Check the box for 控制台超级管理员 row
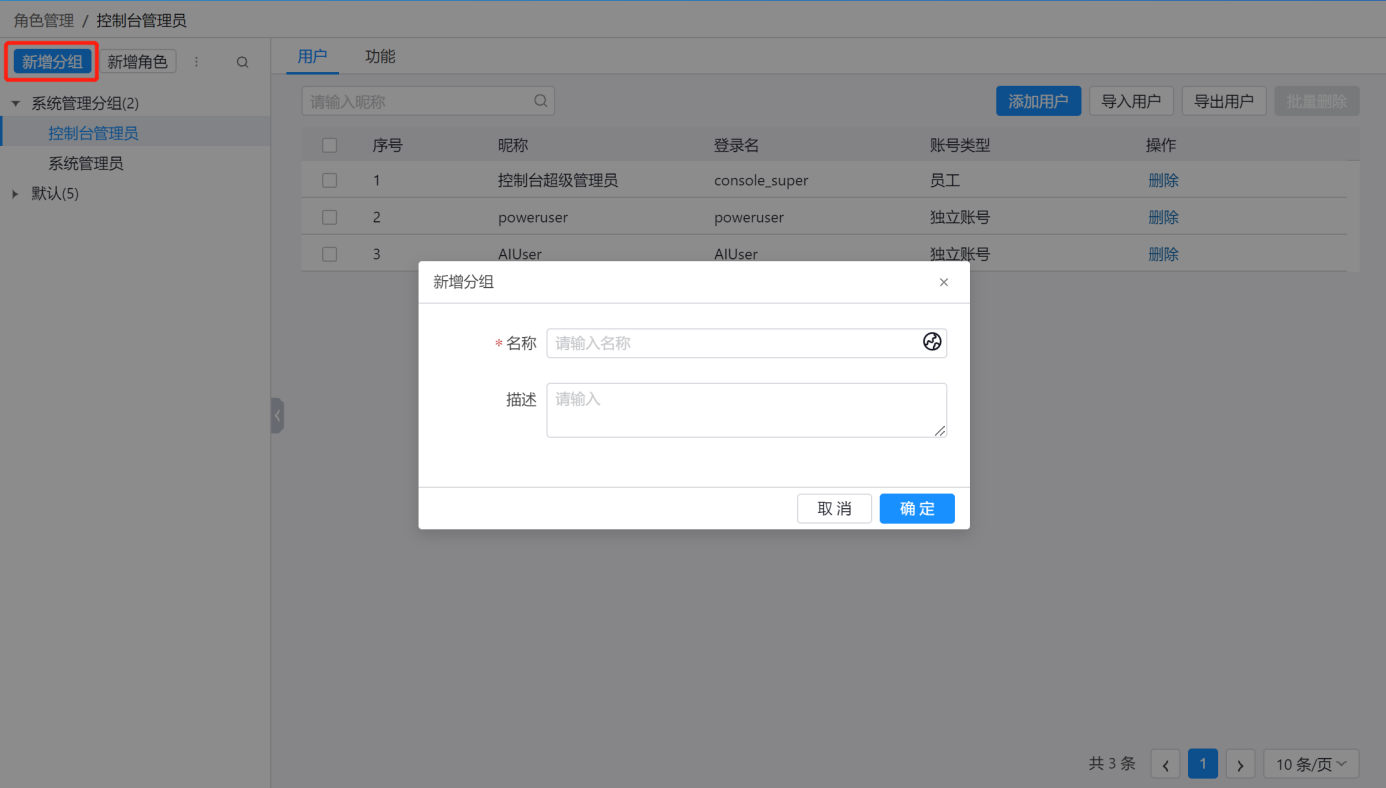Screen dimensions: 1386x788 click(330, 181)
